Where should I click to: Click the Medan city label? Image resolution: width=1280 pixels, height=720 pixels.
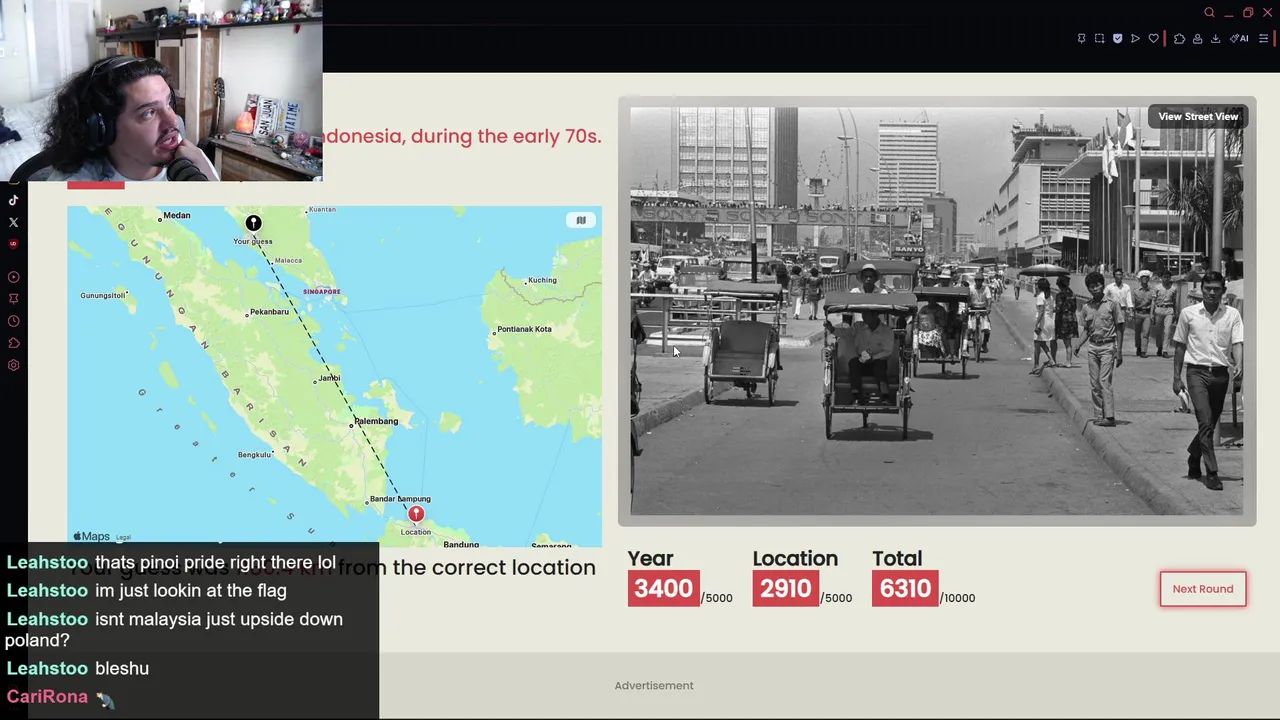[176, 215]
